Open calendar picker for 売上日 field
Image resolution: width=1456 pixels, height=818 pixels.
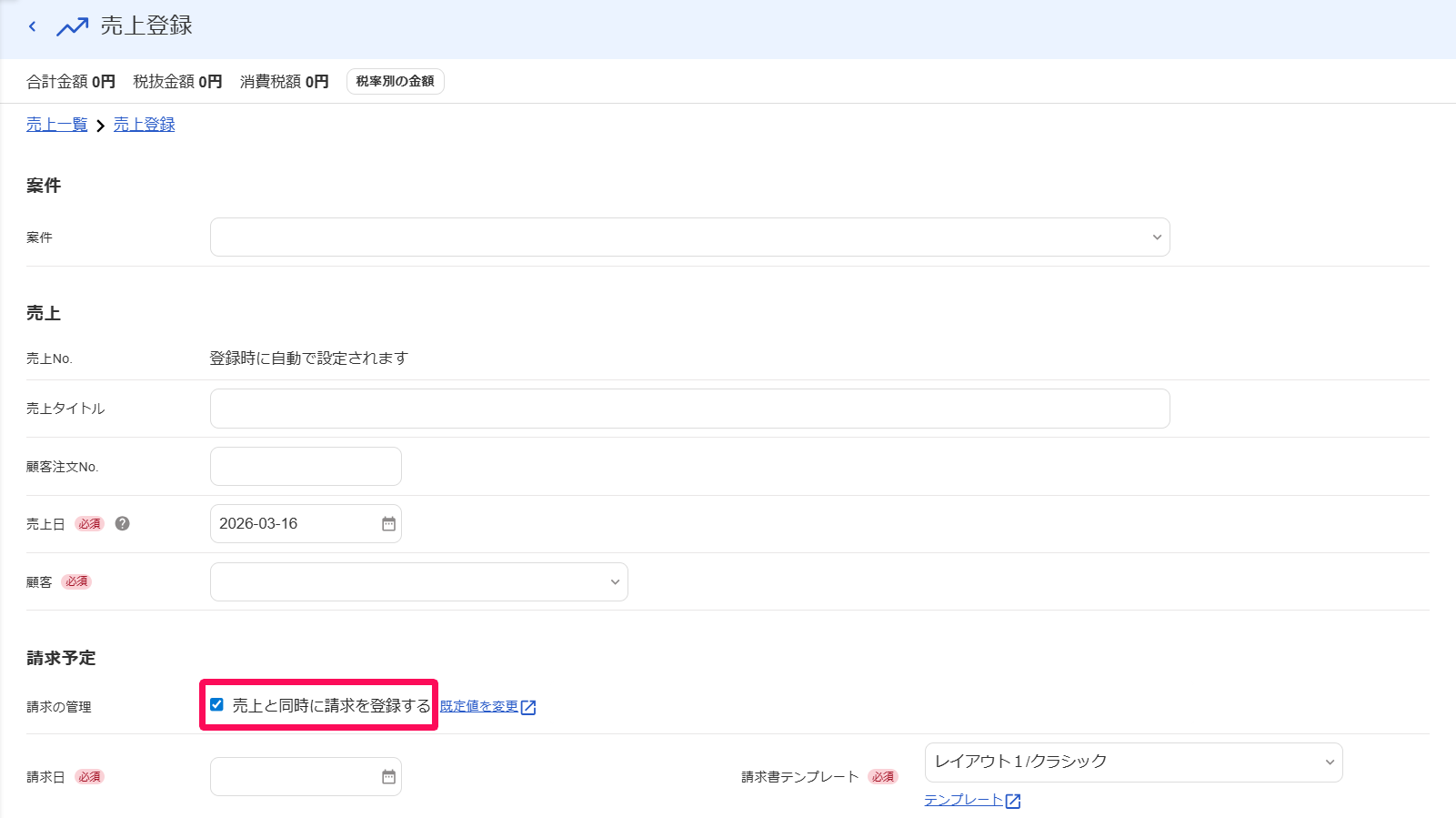(x=388, y=524)
